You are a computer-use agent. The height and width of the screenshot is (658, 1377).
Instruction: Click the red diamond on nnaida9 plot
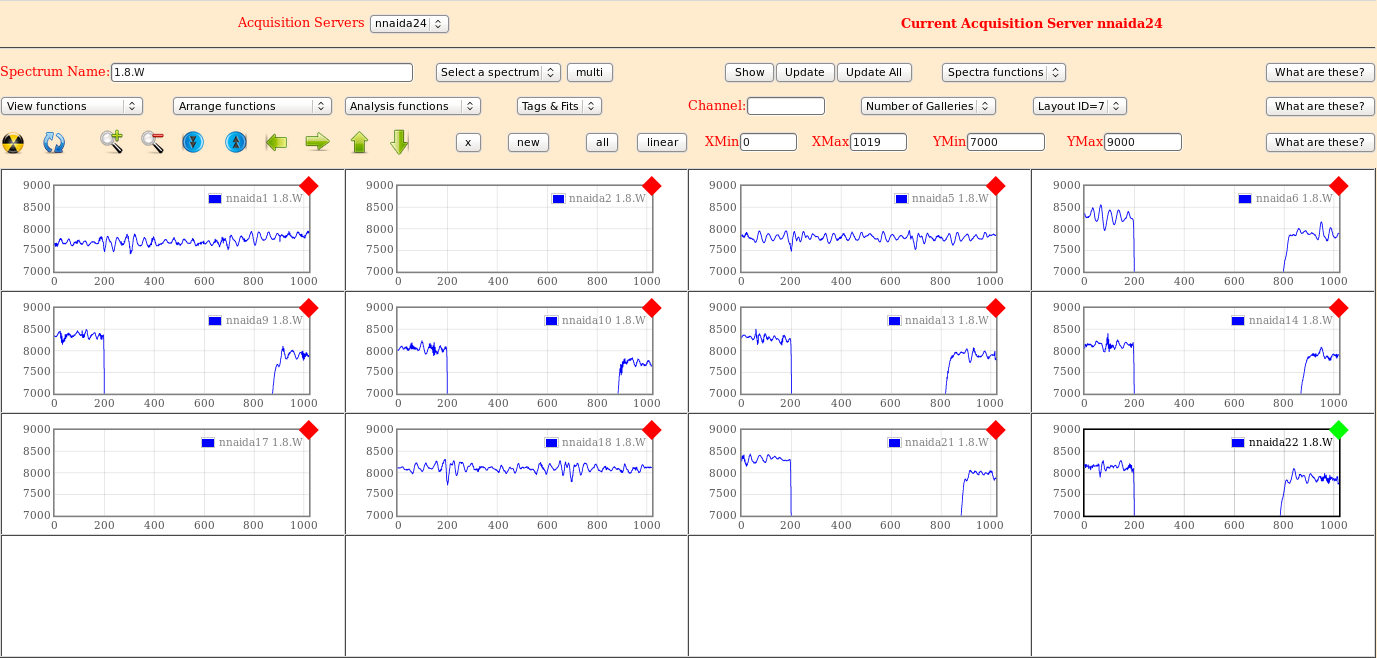coord(308,308)
